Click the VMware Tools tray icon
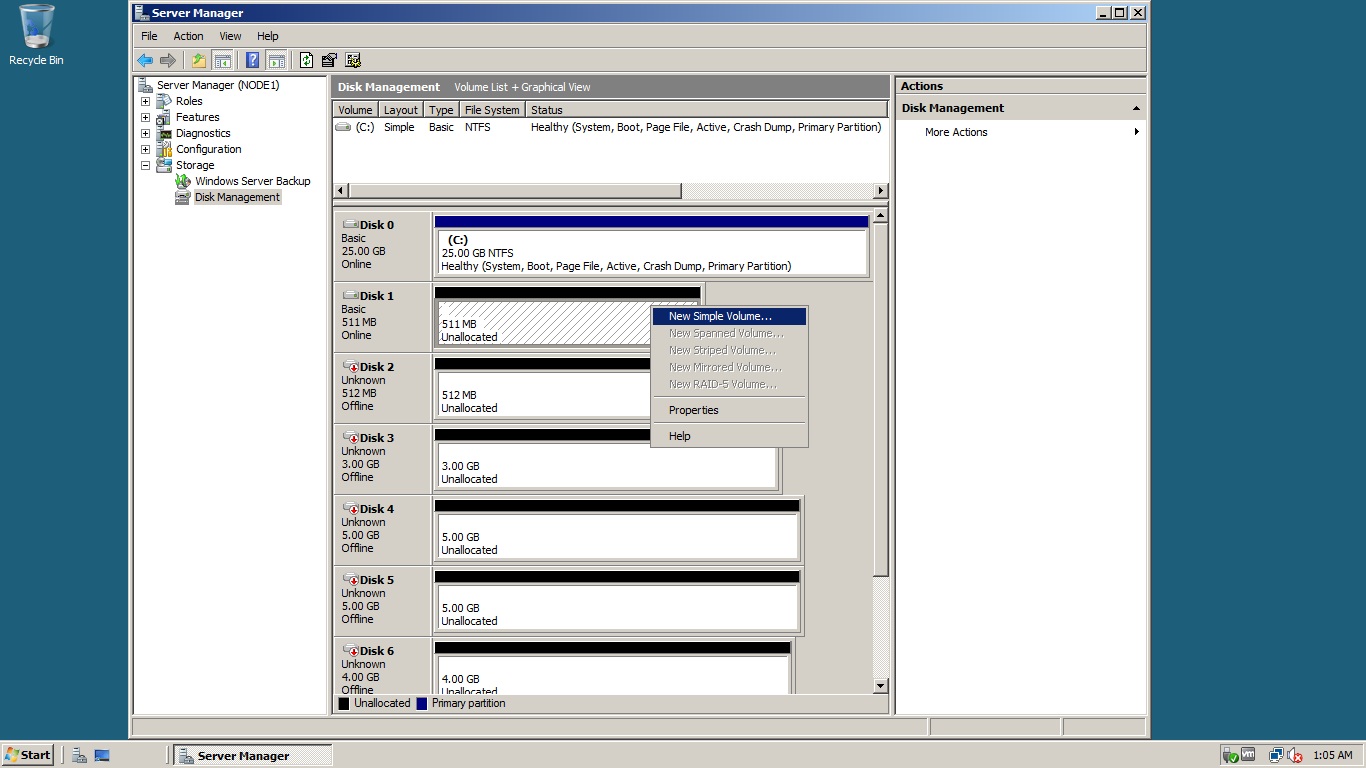 click(1248, 755)
